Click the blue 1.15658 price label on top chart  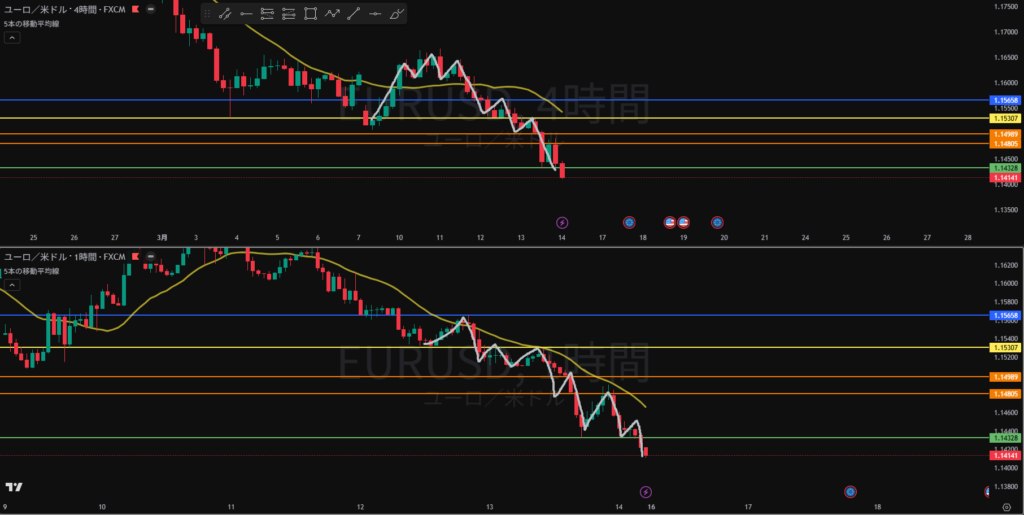1003,101
